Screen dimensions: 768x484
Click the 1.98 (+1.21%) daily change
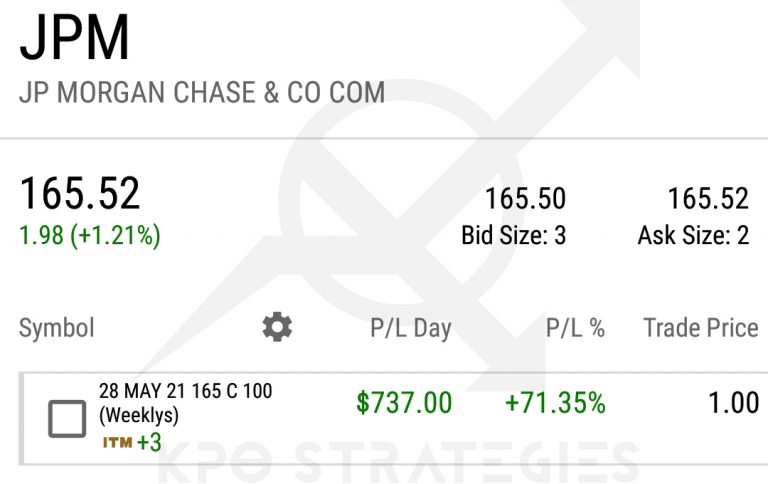point(90,236)
